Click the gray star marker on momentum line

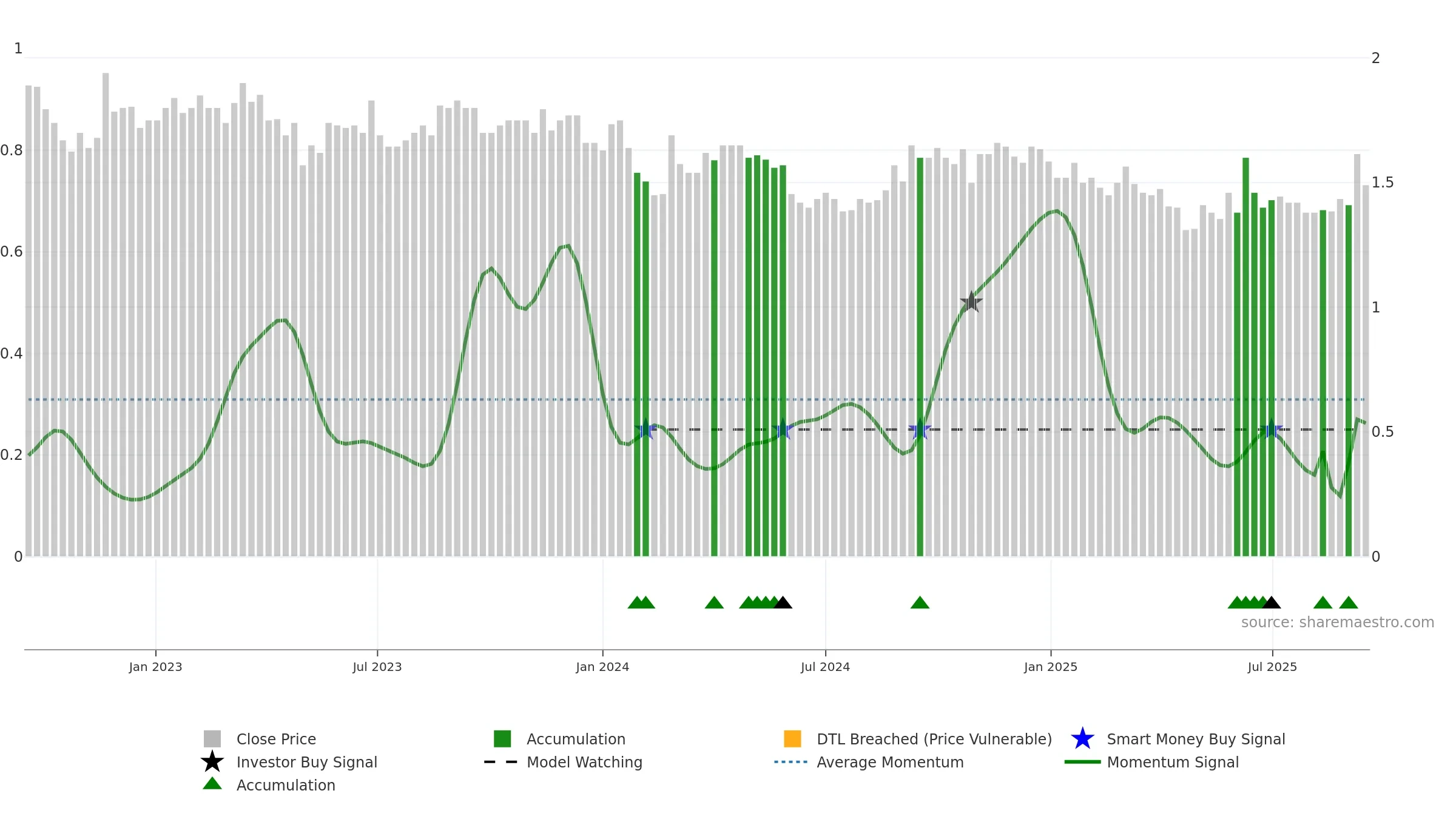click(971, 302)
